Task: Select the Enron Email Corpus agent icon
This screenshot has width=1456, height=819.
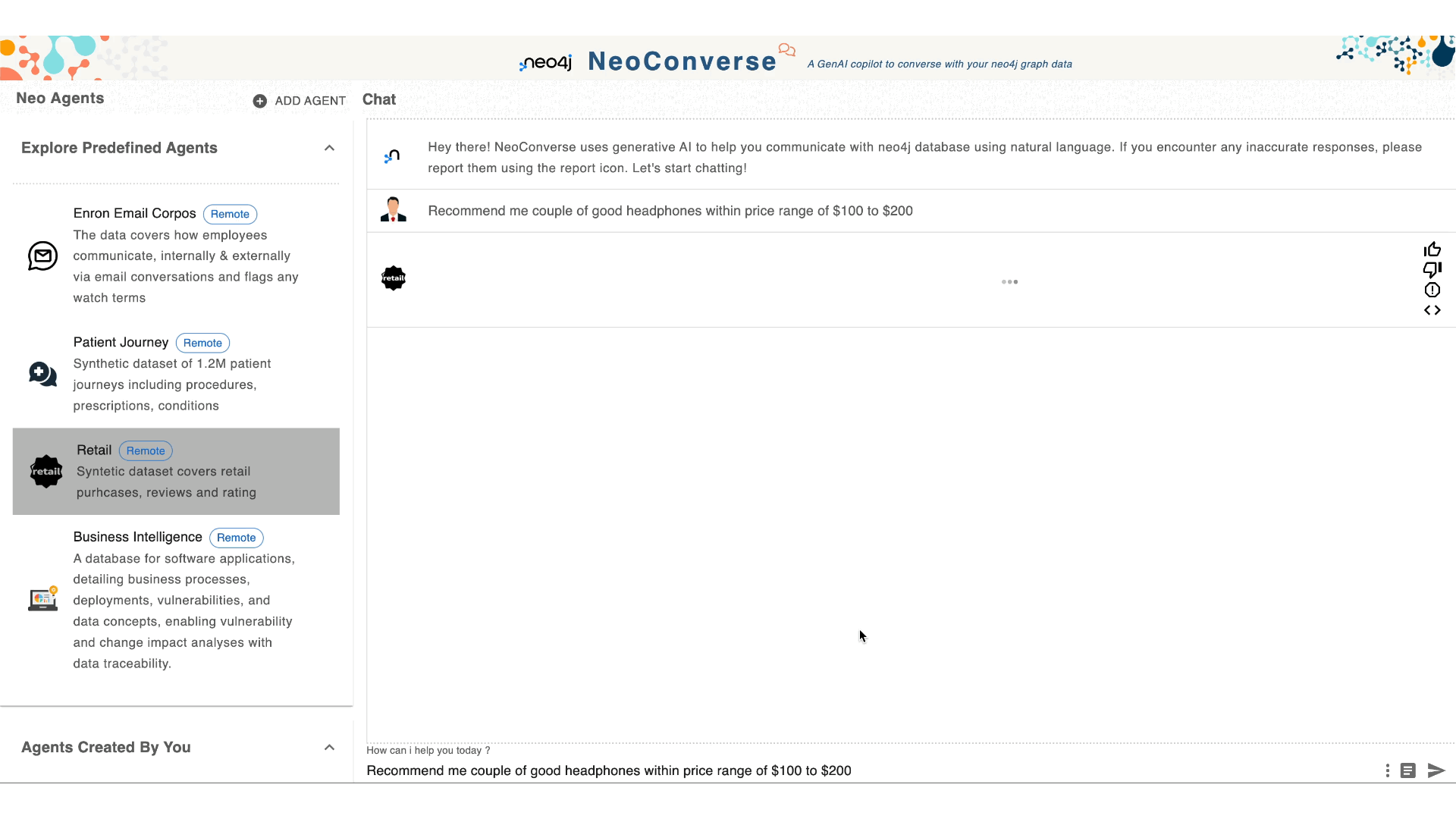Action: click(43, 255)
